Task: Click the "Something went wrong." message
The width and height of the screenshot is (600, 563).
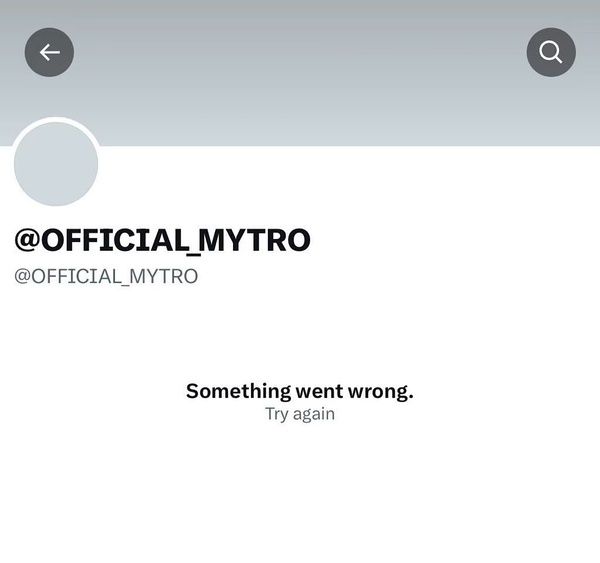Action: [x=300, y=391]
